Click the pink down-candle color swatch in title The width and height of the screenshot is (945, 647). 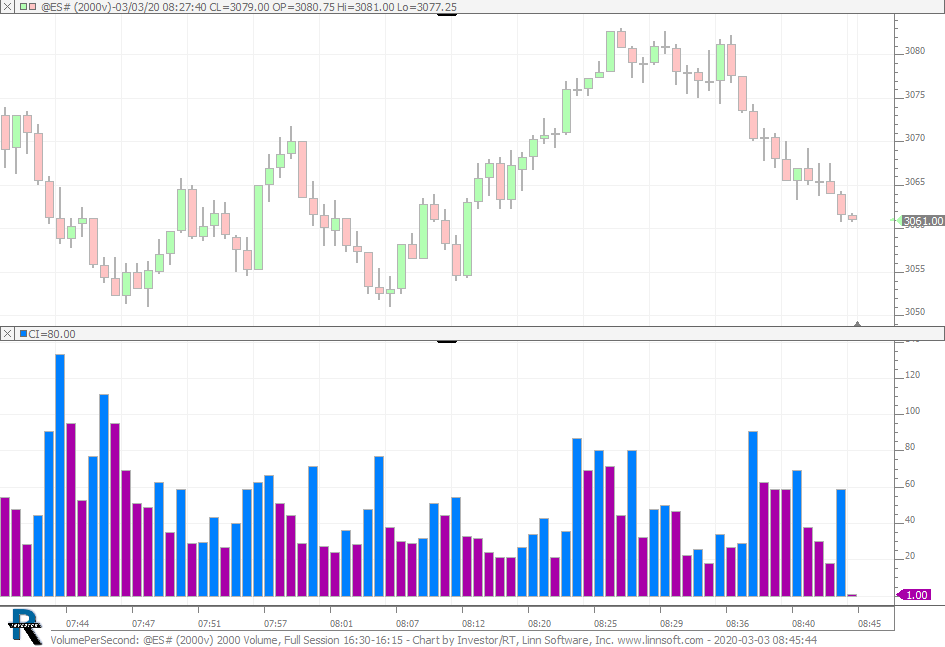pos(33,7)
